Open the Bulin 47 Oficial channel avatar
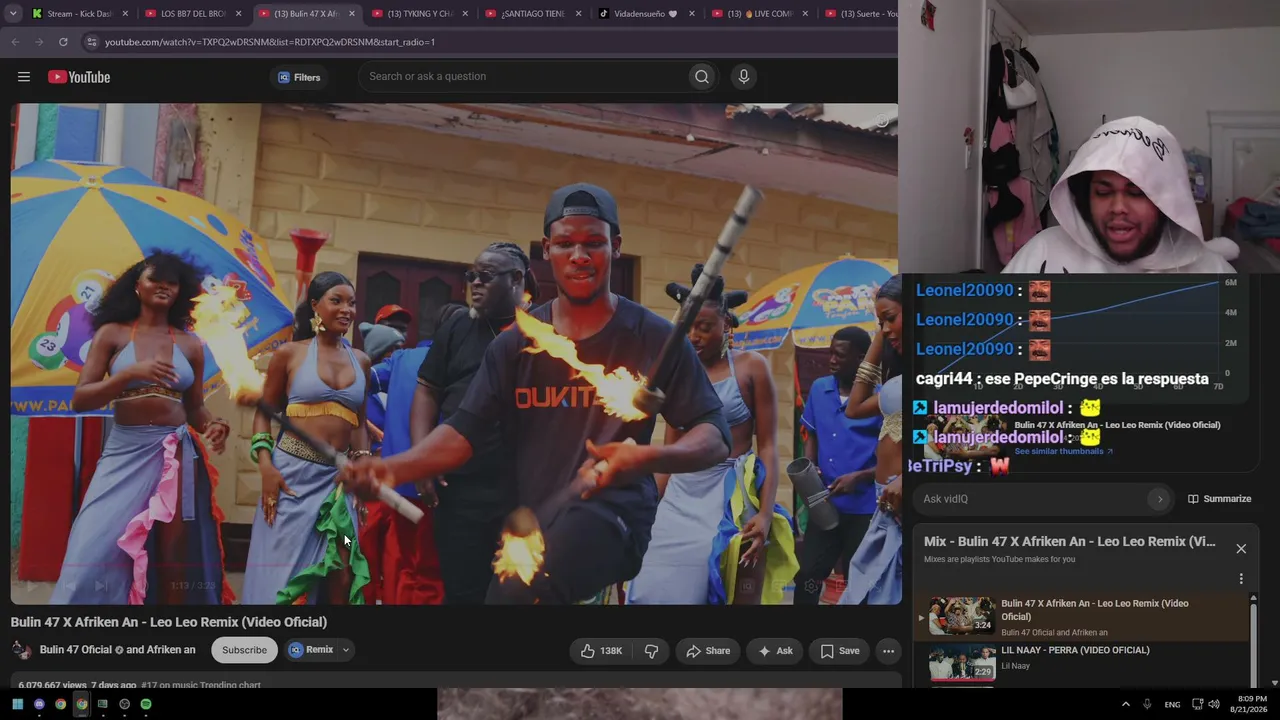This screenshot has width=1280, height=720. (21, 650)
